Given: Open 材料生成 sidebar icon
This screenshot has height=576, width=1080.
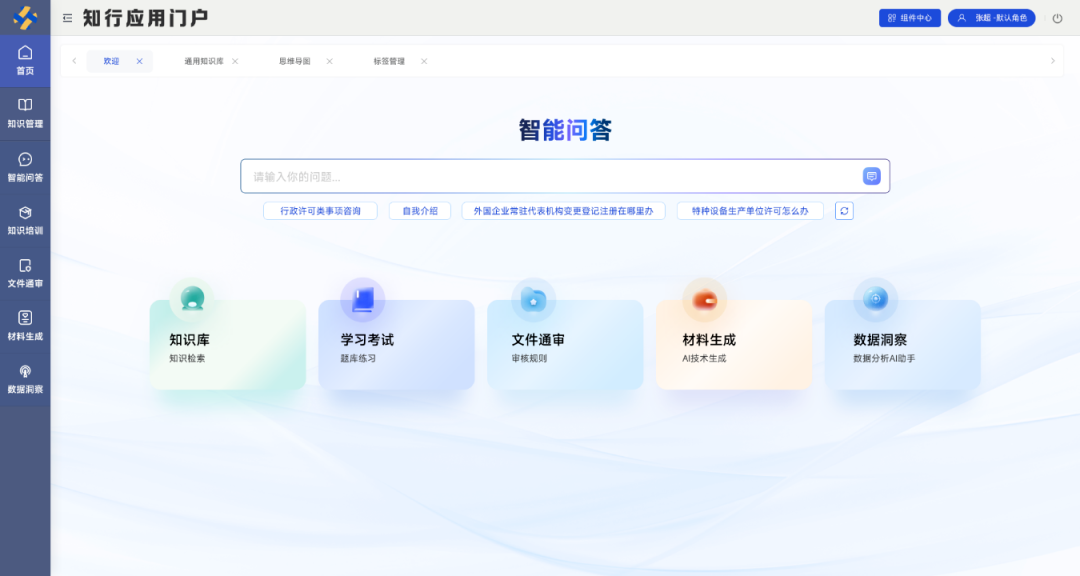Looking at the screenshot, I should 25,325.
